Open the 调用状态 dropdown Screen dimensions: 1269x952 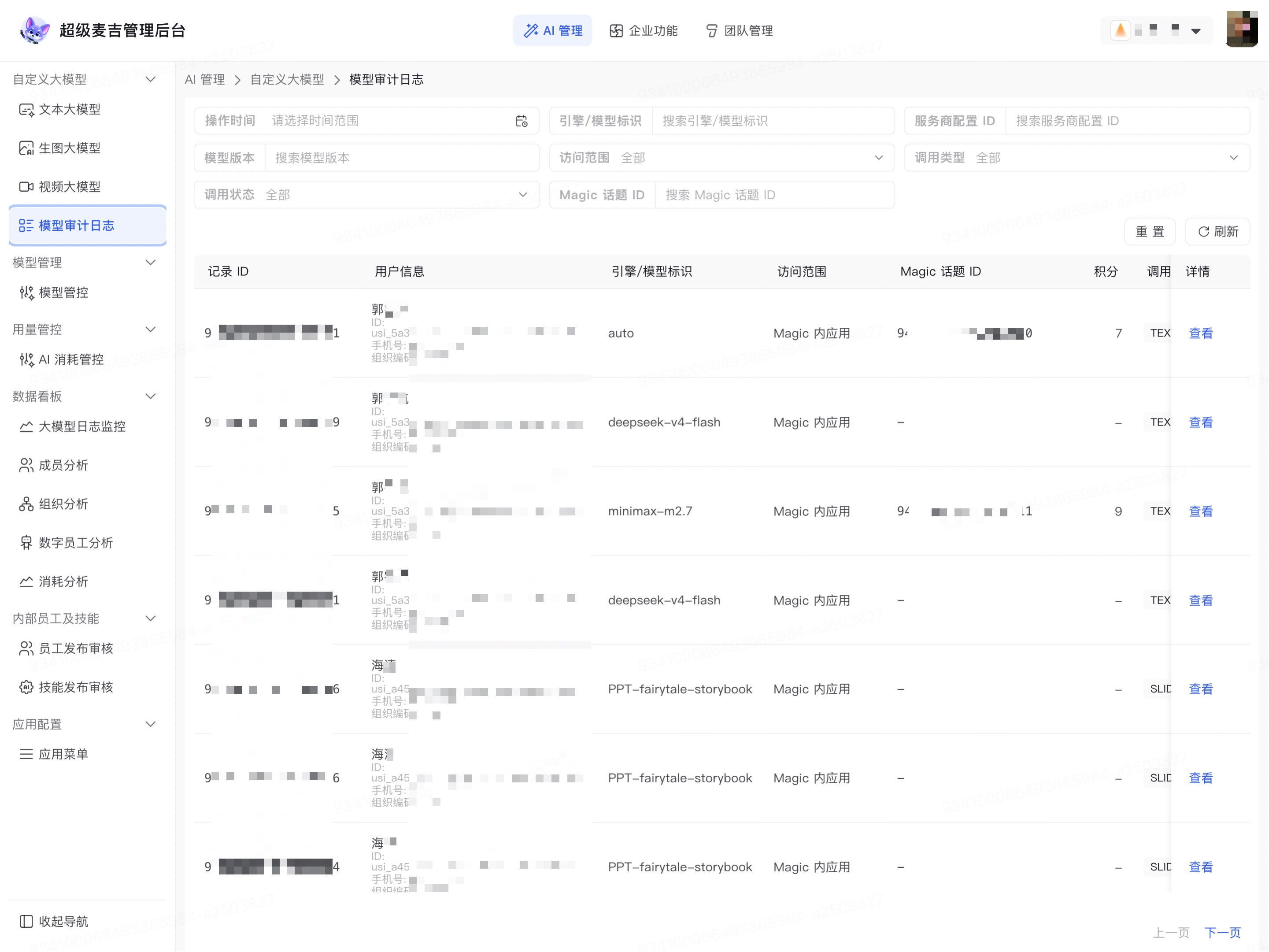point(366,195)
